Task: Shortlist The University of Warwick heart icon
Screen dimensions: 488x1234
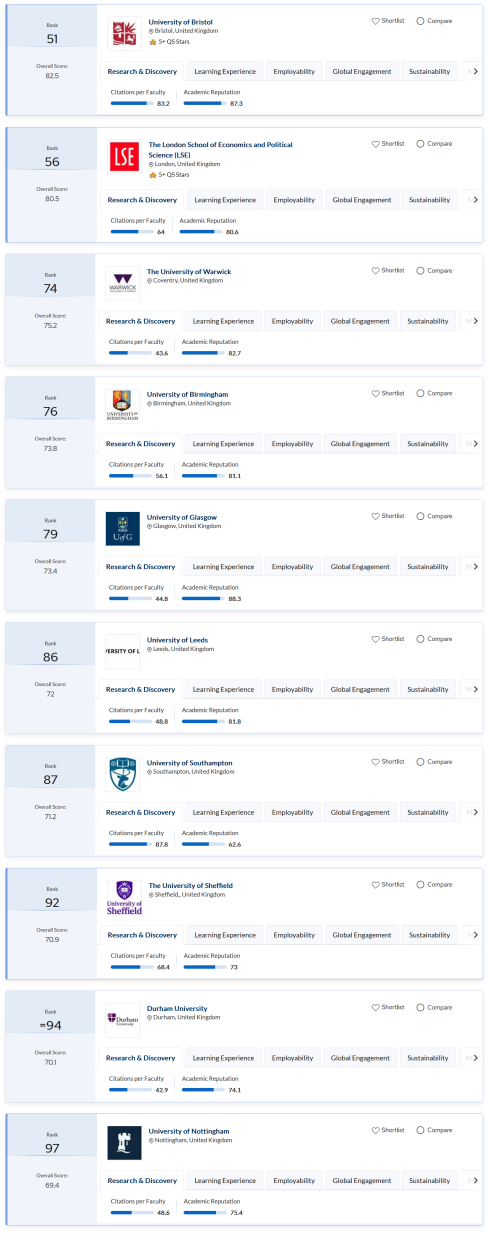Action: pyautogui.click(x=376, y=270)
